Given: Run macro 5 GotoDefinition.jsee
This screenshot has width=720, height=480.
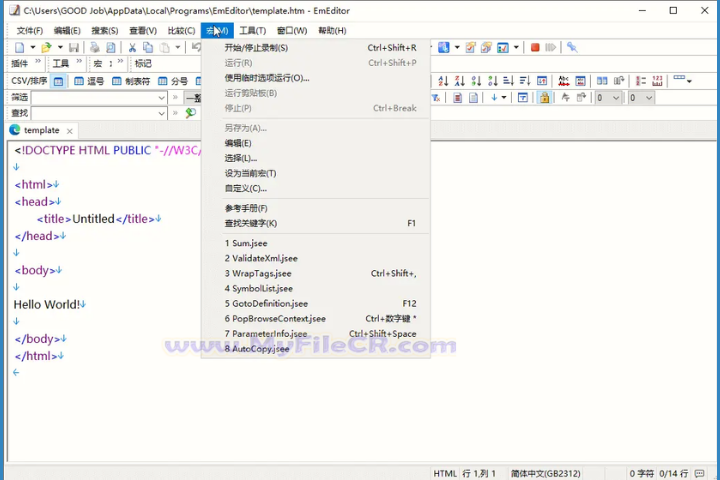Looking at the screenshot, I should (316, 304).
